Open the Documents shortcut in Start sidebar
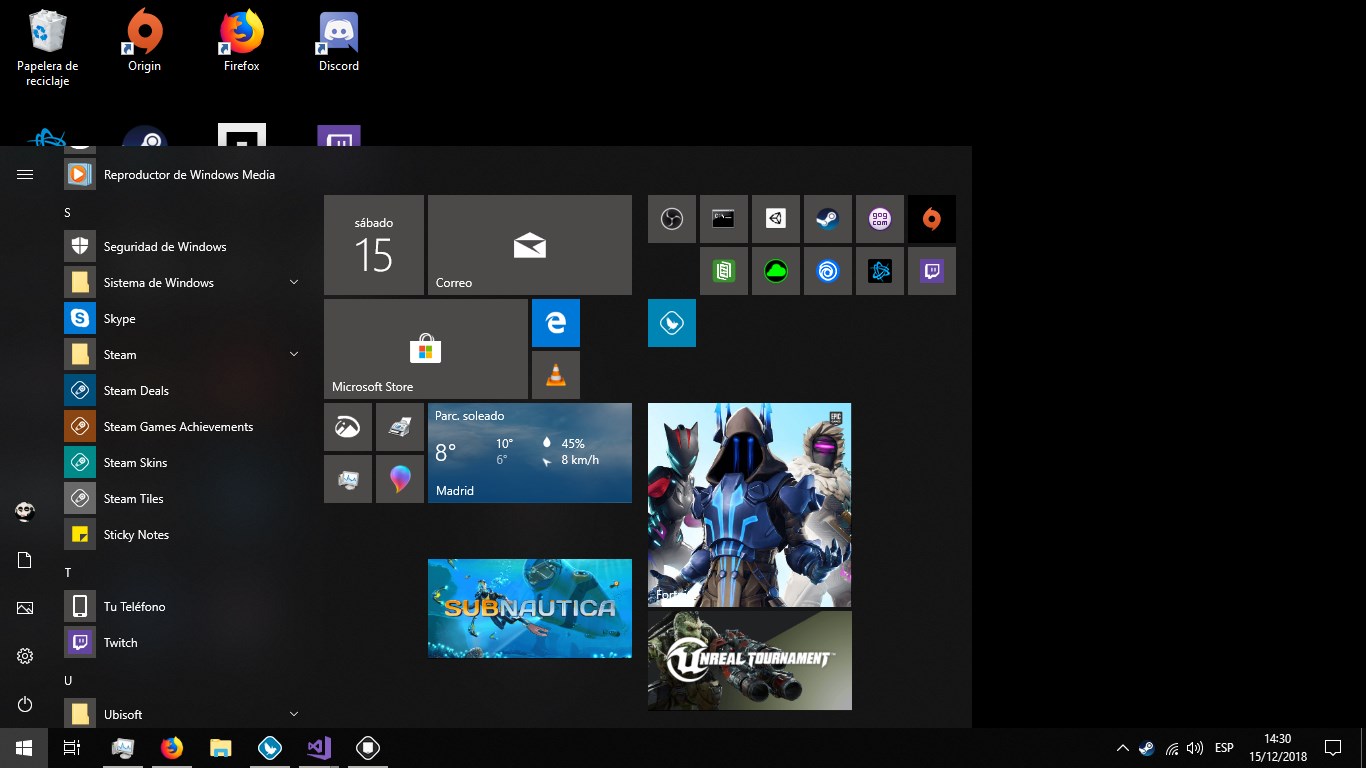This screenshot has width=1366, height=768. point(25,560)
